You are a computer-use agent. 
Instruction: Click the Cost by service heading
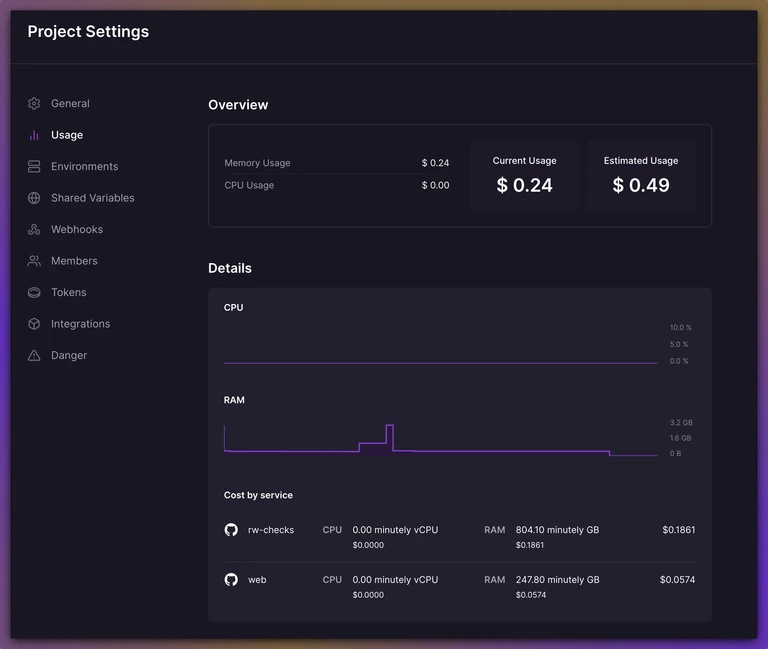(x=258, y=495)
